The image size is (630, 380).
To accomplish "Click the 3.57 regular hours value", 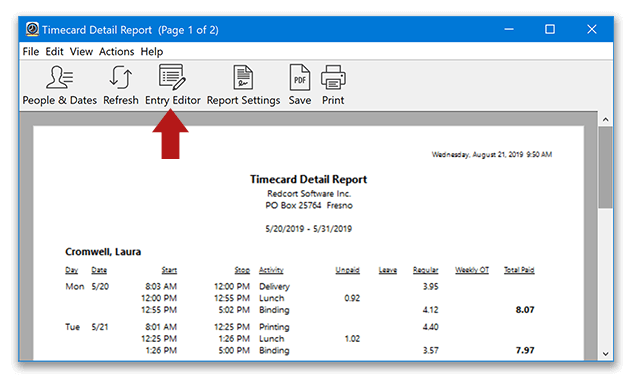I will (430, 350).
